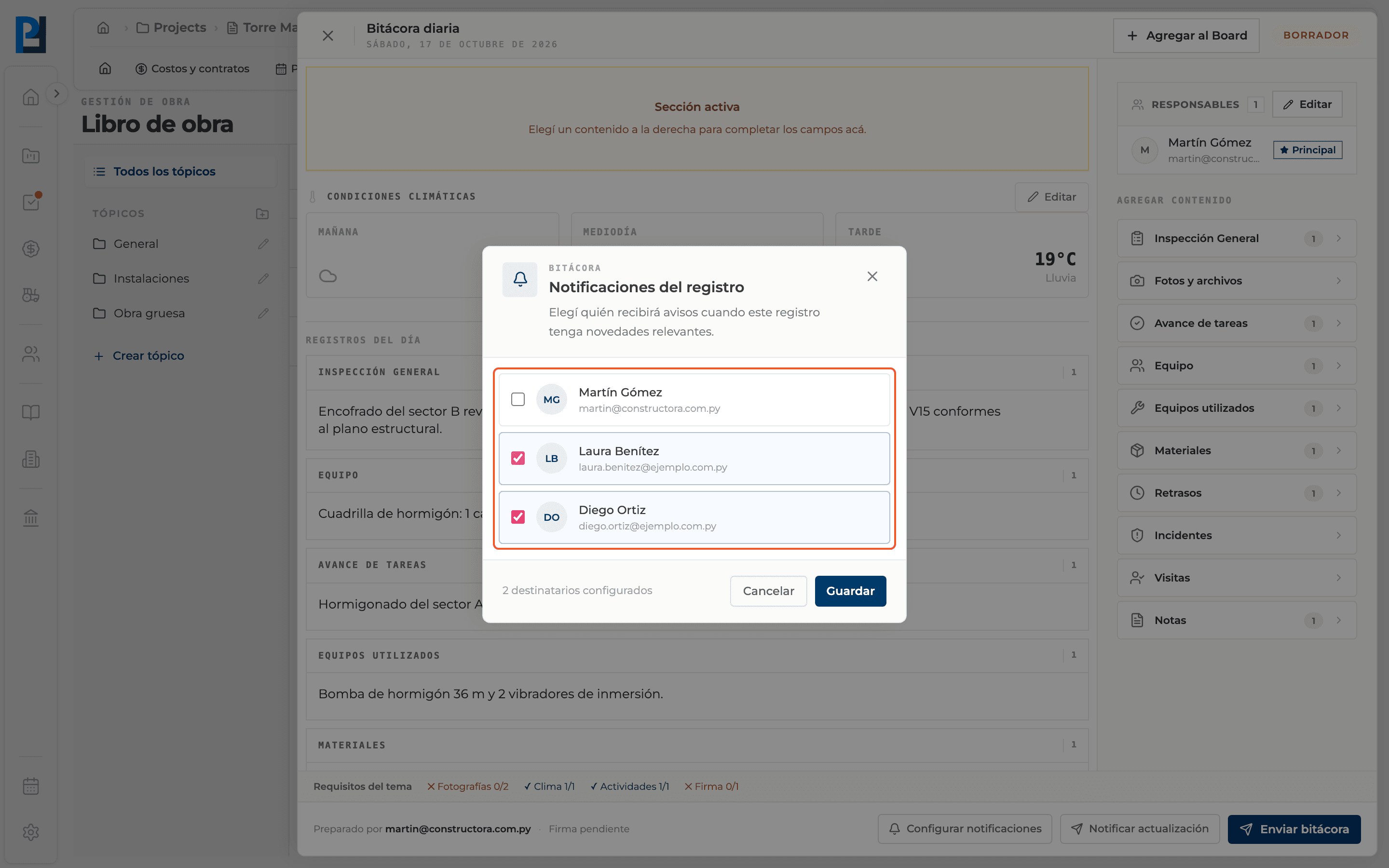Viewport: 1389px width, 868px height.
Task: Expand Fotos y archivos row
Action: 1236,281
